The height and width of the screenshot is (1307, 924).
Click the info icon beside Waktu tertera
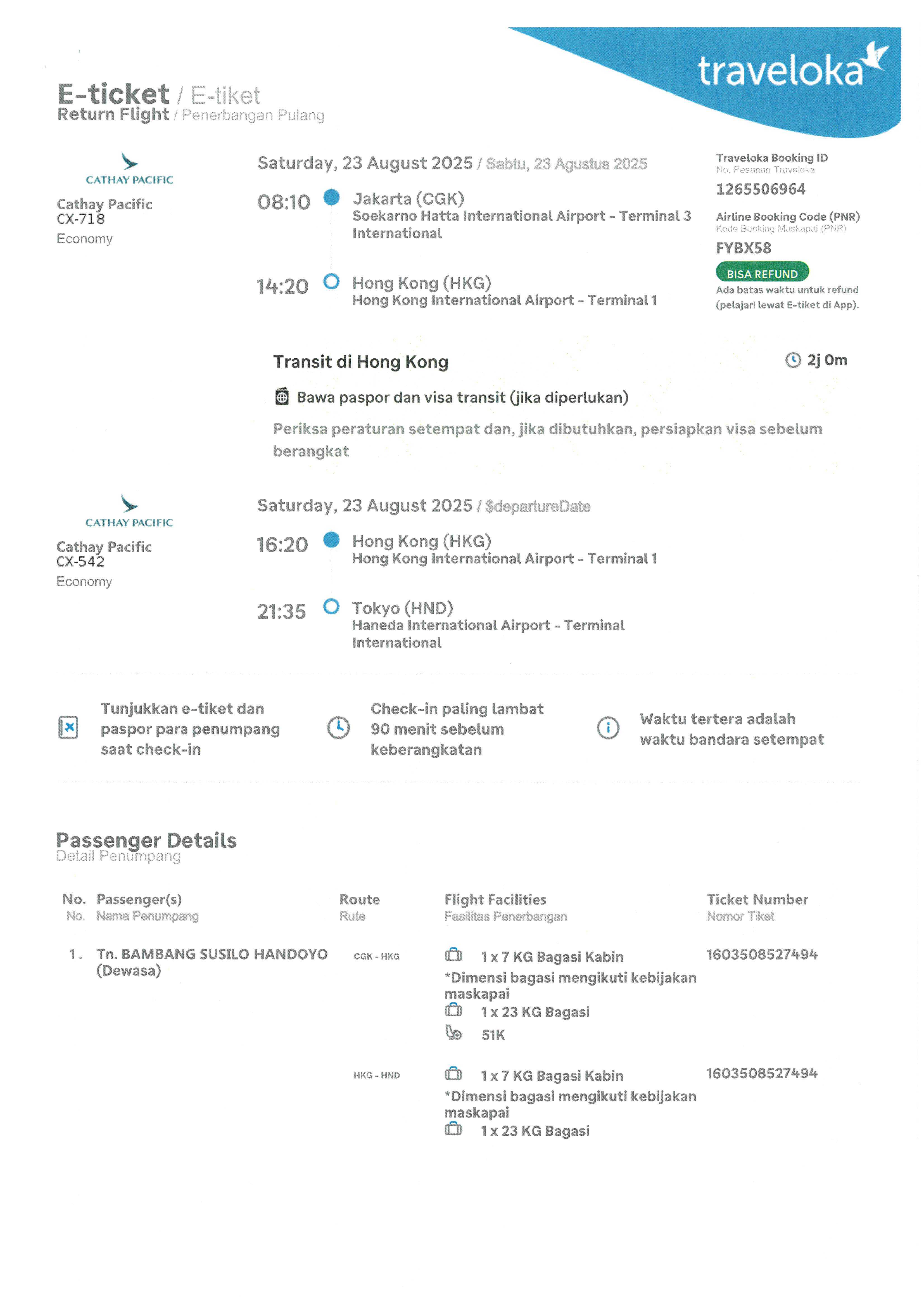coord(608,728)
